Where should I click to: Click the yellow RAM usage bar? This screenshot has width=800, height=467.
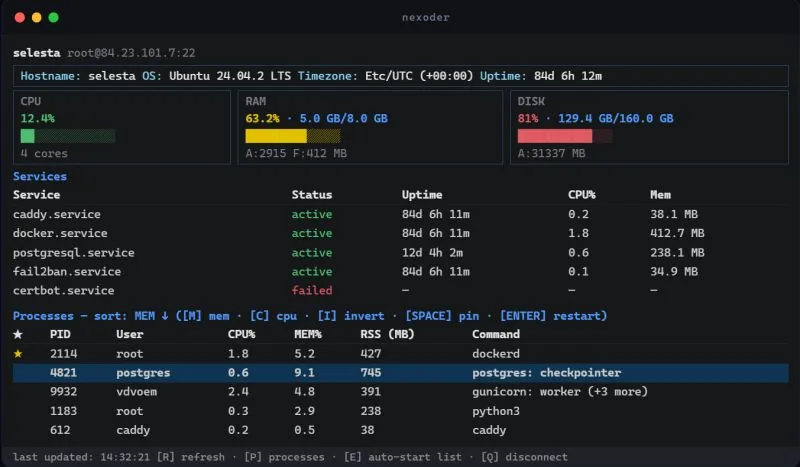293,136
